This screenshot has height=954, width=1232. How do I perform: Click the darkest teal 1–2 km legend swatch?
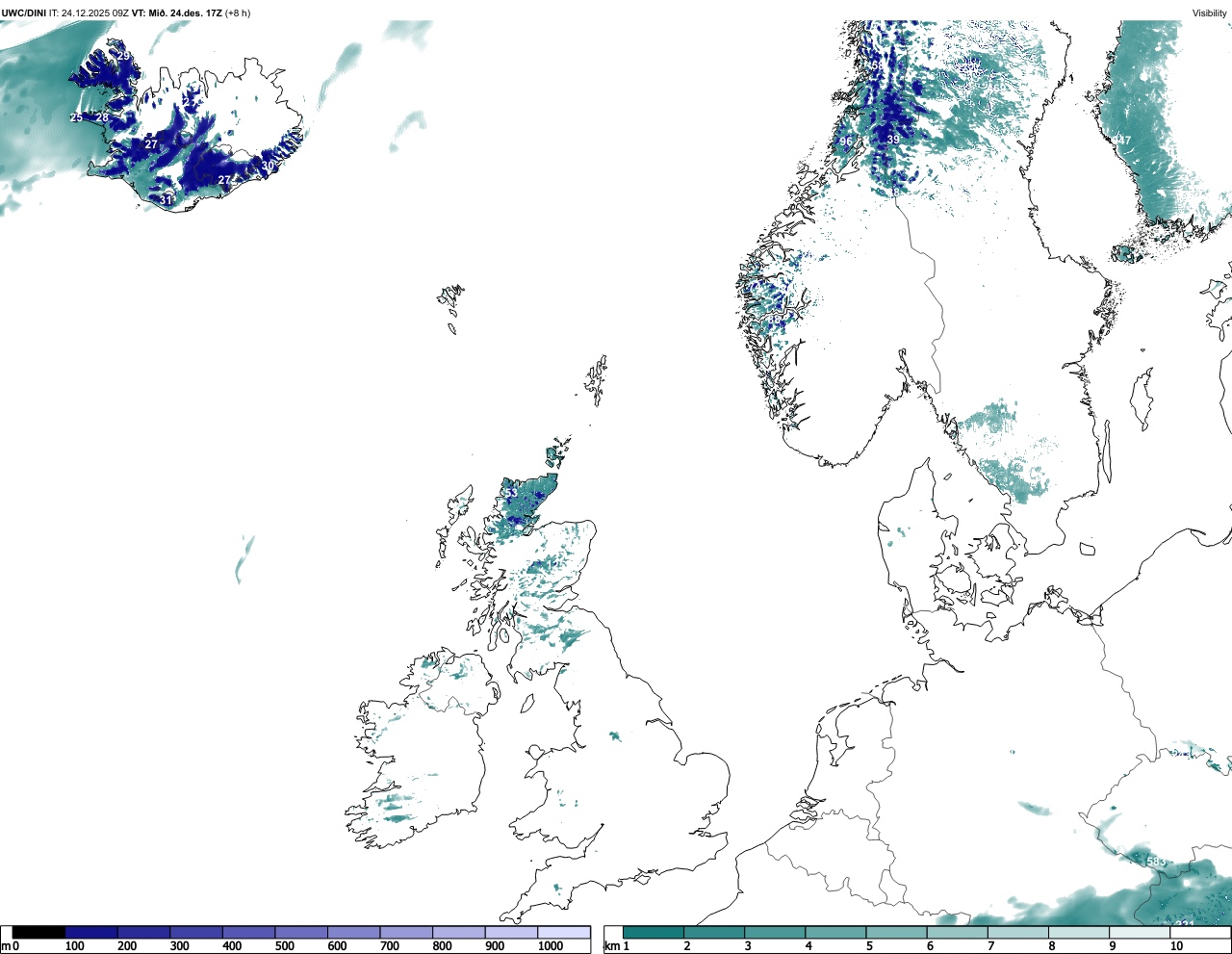pos(654,932)
